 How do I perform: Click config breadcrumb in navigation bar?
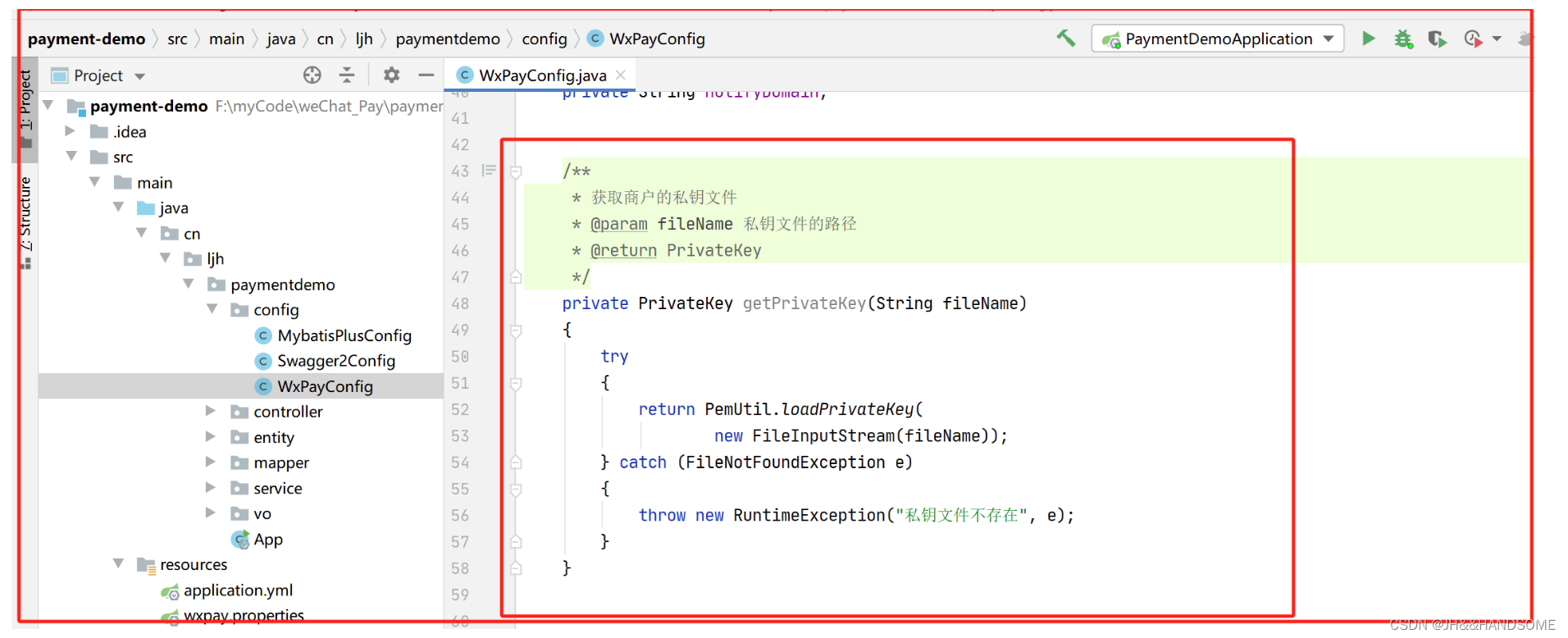tap(545, 39)
